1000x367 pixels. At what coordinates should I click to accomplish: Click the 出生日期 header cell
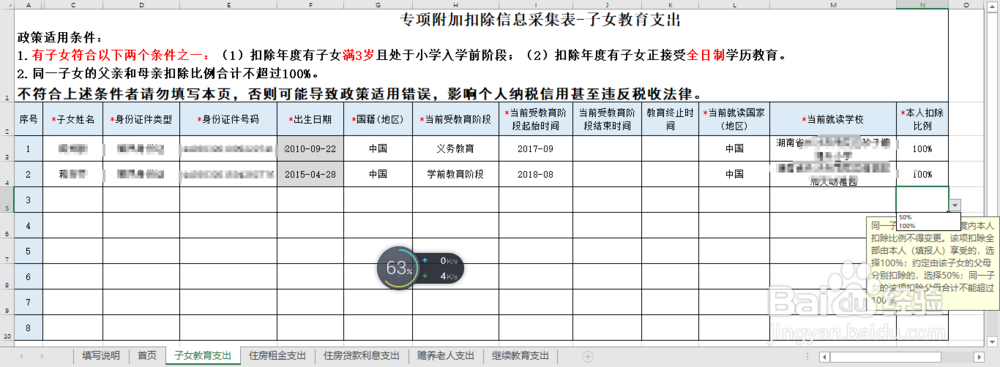pyautogui.click(x=311, y=119)
